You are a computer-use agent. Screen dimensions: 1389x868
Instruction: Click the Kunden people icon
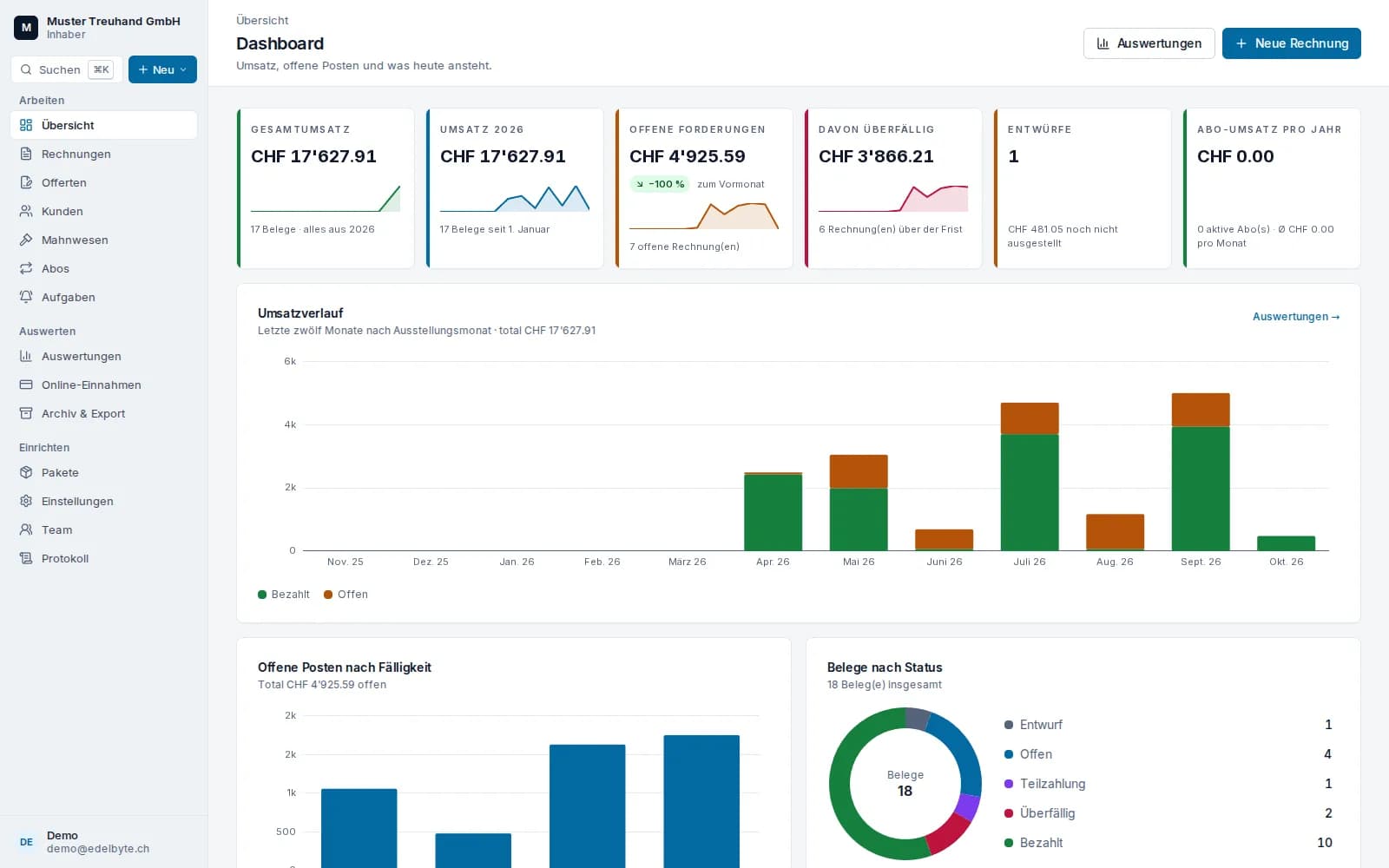coord(26,211)
